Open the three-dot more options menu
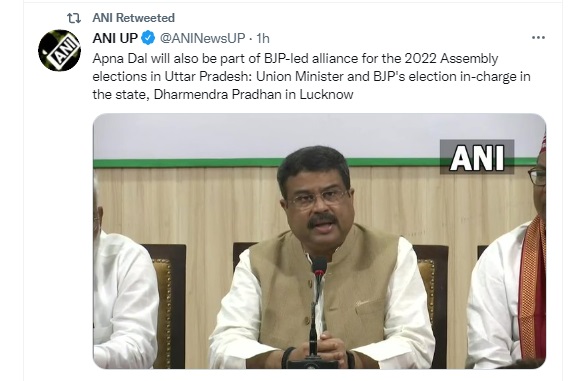 [538, 37]
